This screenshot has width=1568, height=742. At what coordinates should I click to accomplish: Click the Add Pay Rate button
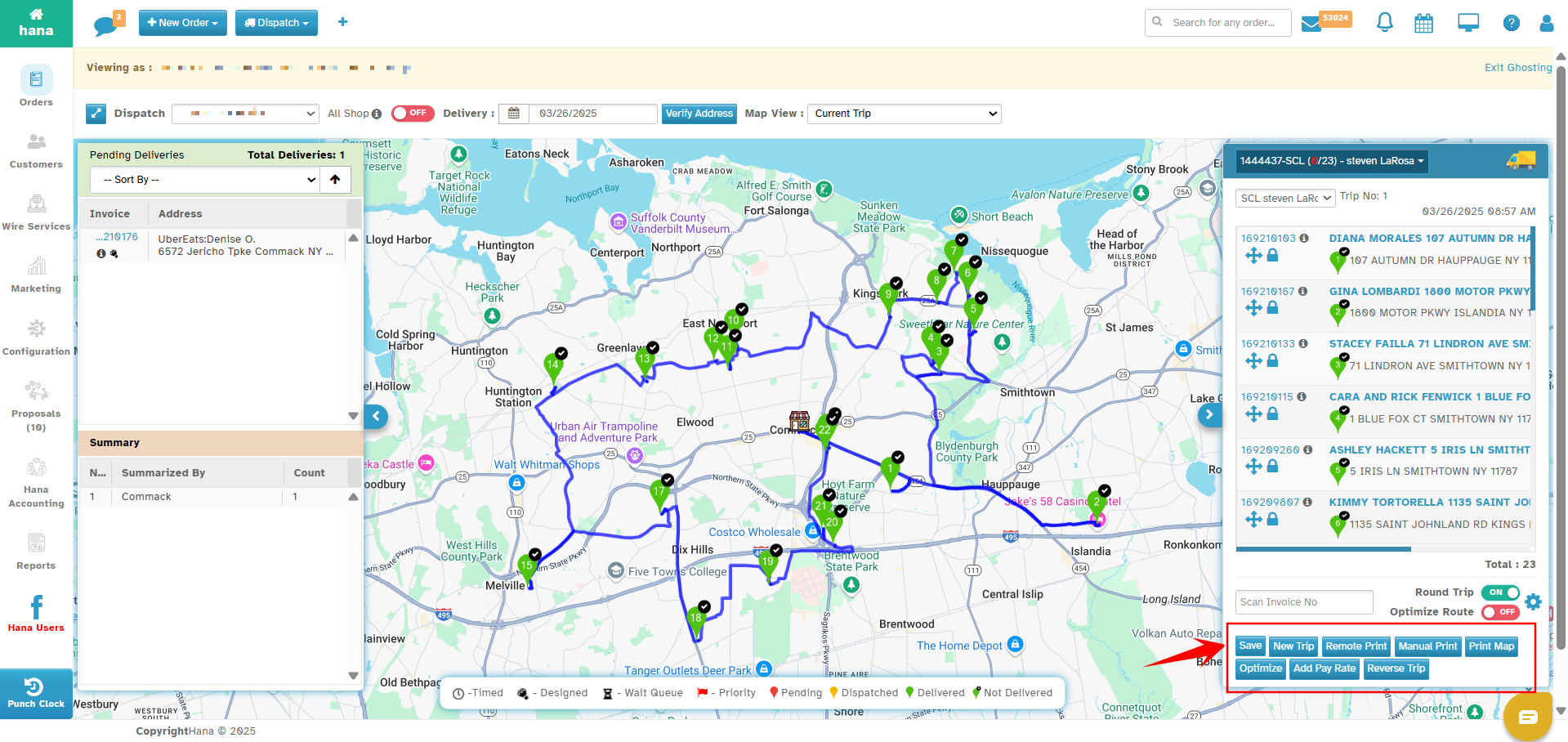pyautogui.click(x=1325, y=668)
